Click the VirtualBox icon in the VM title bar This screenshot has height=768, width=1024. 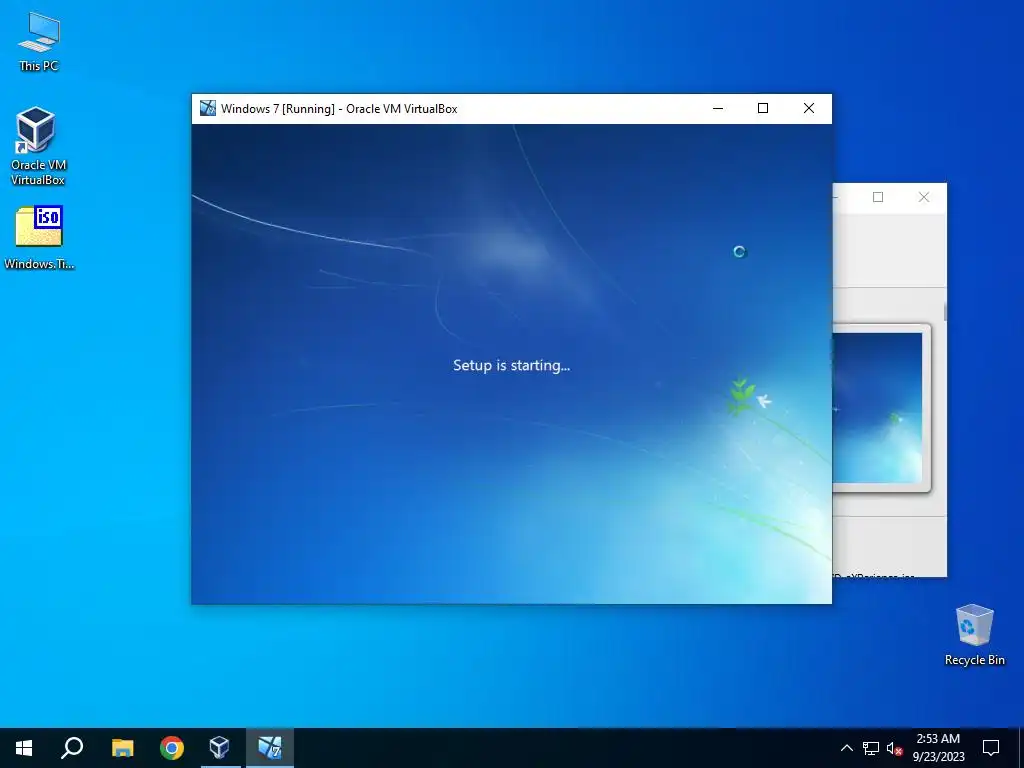208,108
